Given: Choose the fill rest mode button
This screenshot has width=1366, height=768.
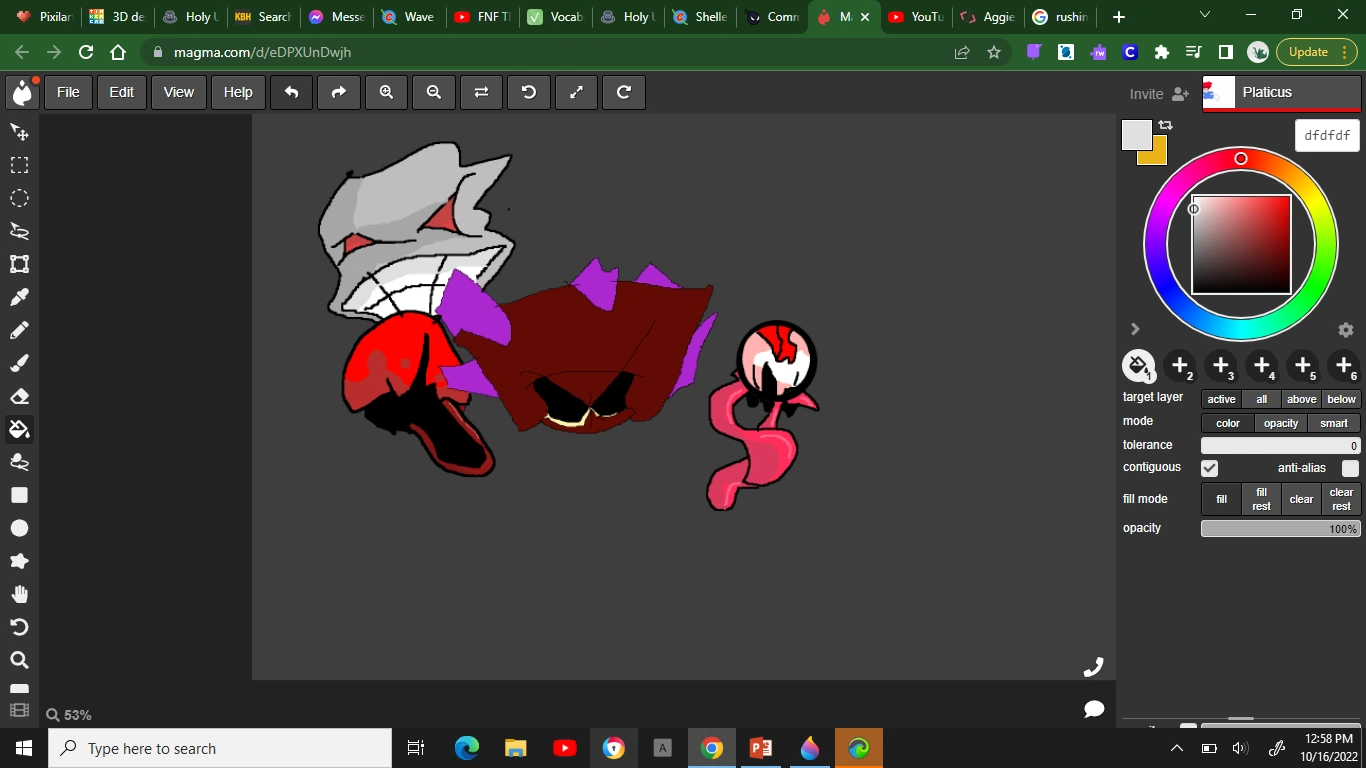Looking at the screenshot, I should (1261, 499).
